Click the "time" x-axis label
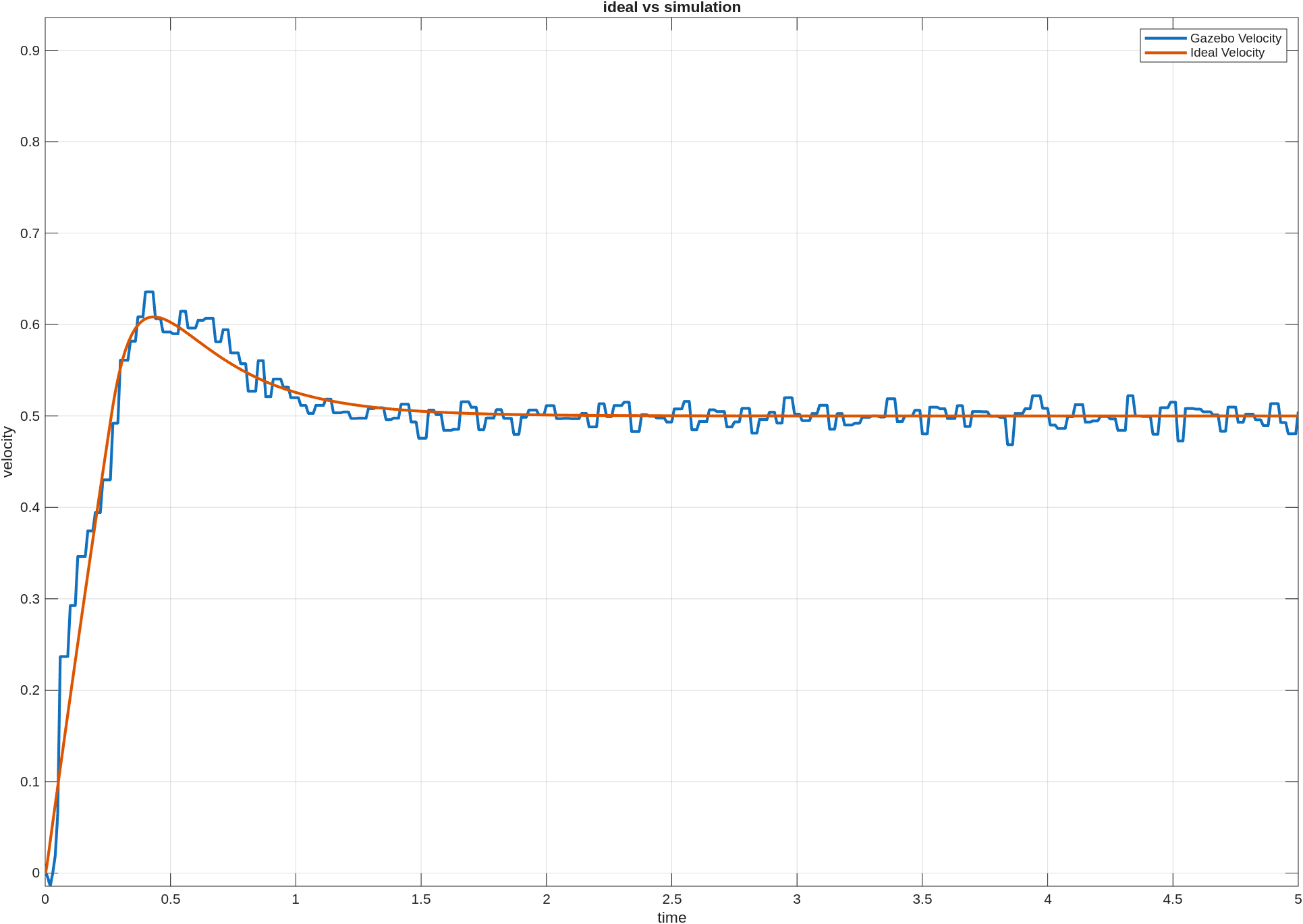The height and width of the screenshot is (924, 1303). tap(671, 917)
